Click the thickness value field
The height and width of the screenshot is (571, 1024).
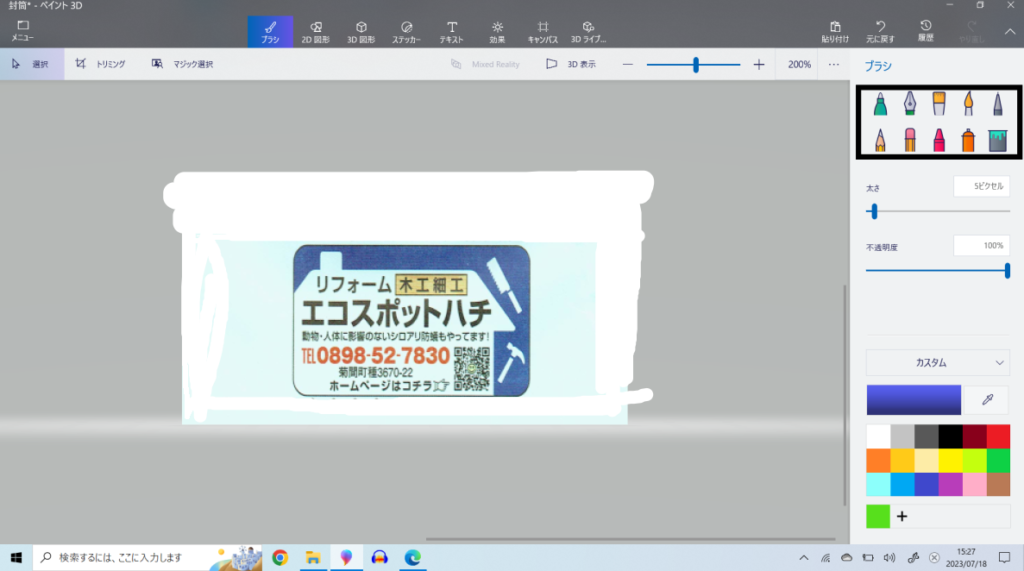point(982,186)
